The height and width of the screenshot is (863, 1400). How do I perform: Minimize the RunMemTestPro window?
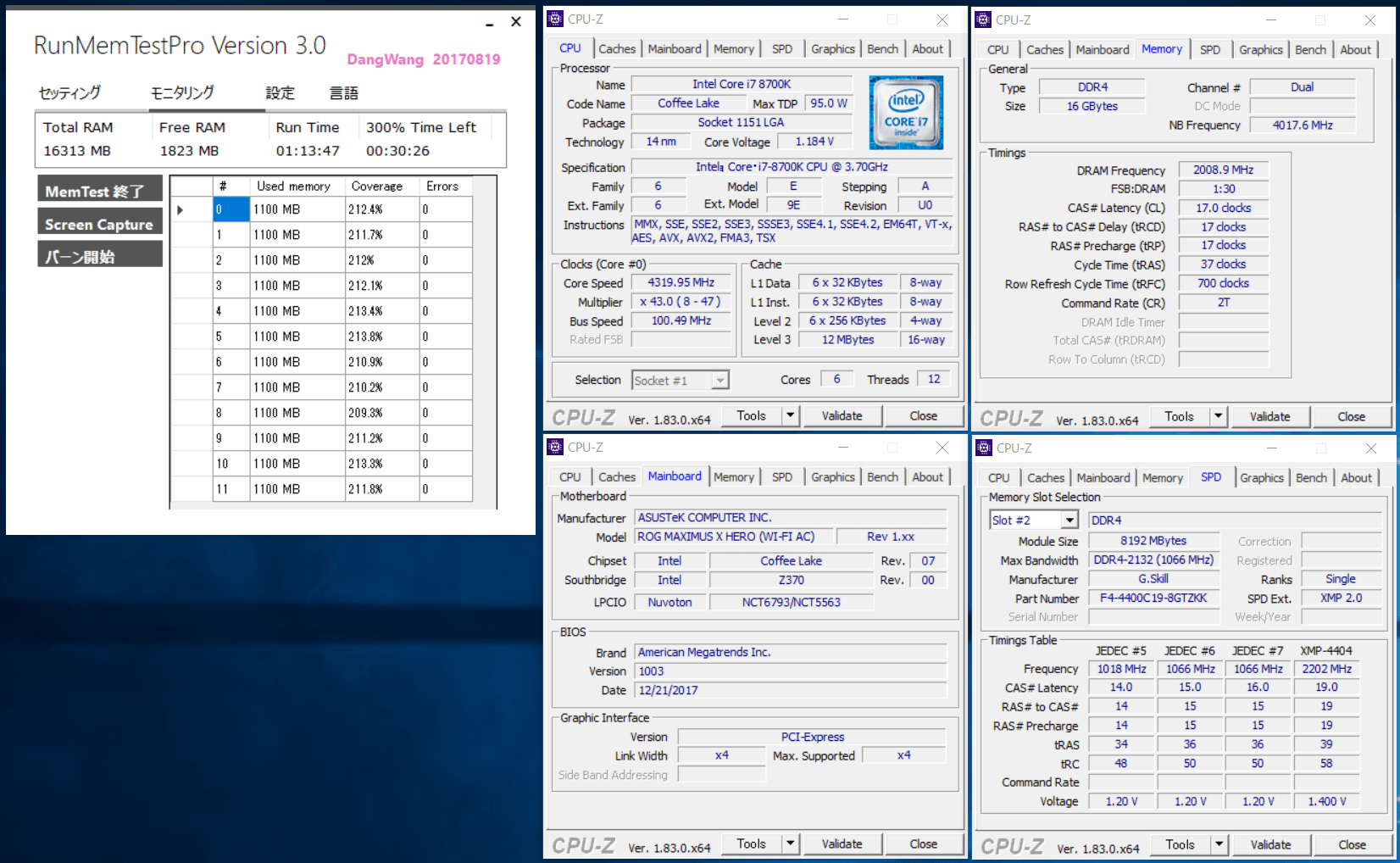coord(489,24)
